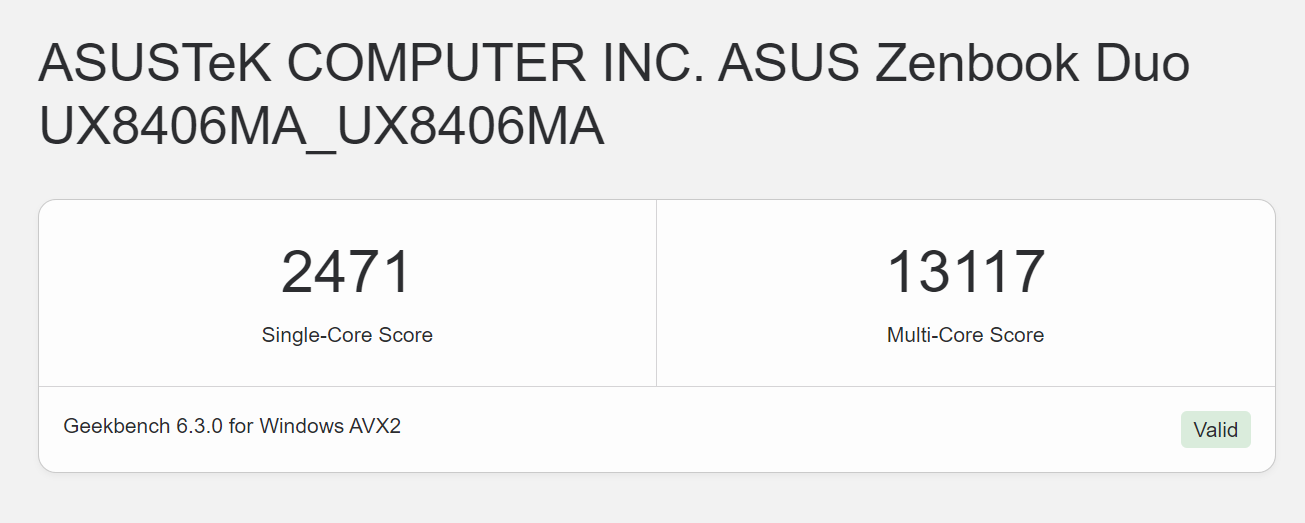Select the Multi-Core Score label
Image resolution: width=1305 pixels, height=523 pixels.
pyautogui.click(x=965, y=335)
